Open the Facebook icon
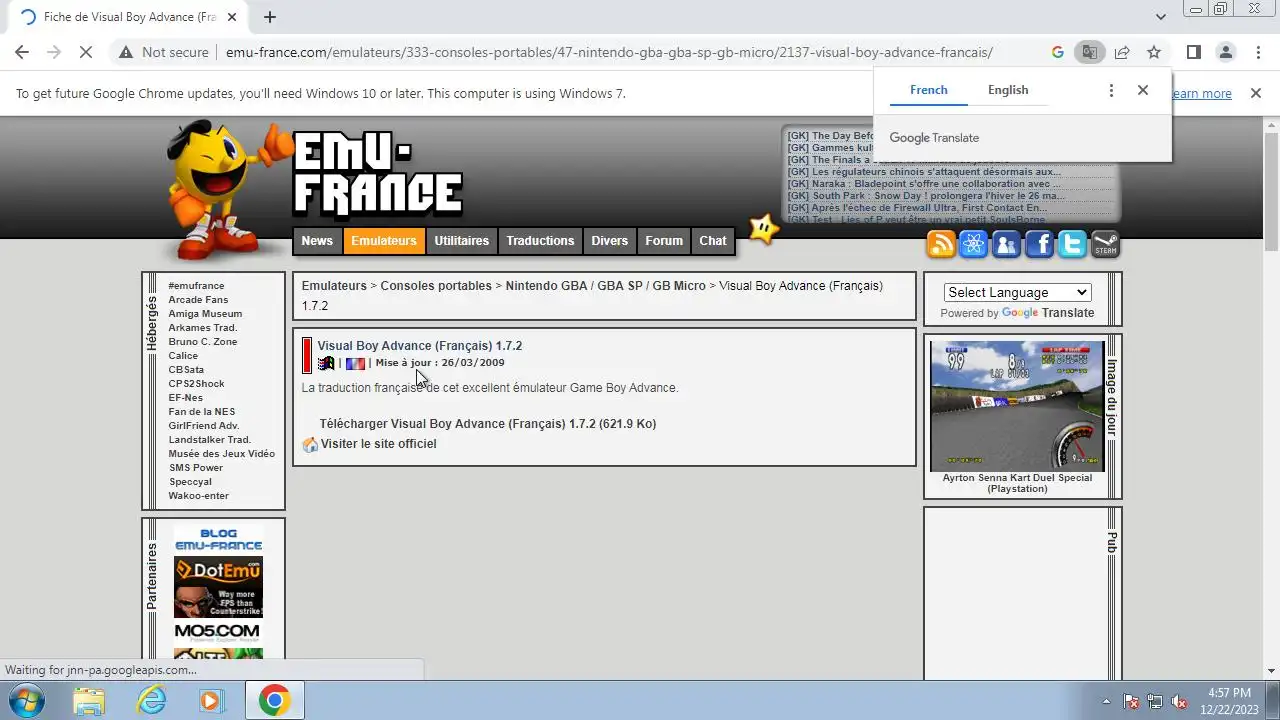The height and width of the screenshot is (720, 1280). (1040, 244)
